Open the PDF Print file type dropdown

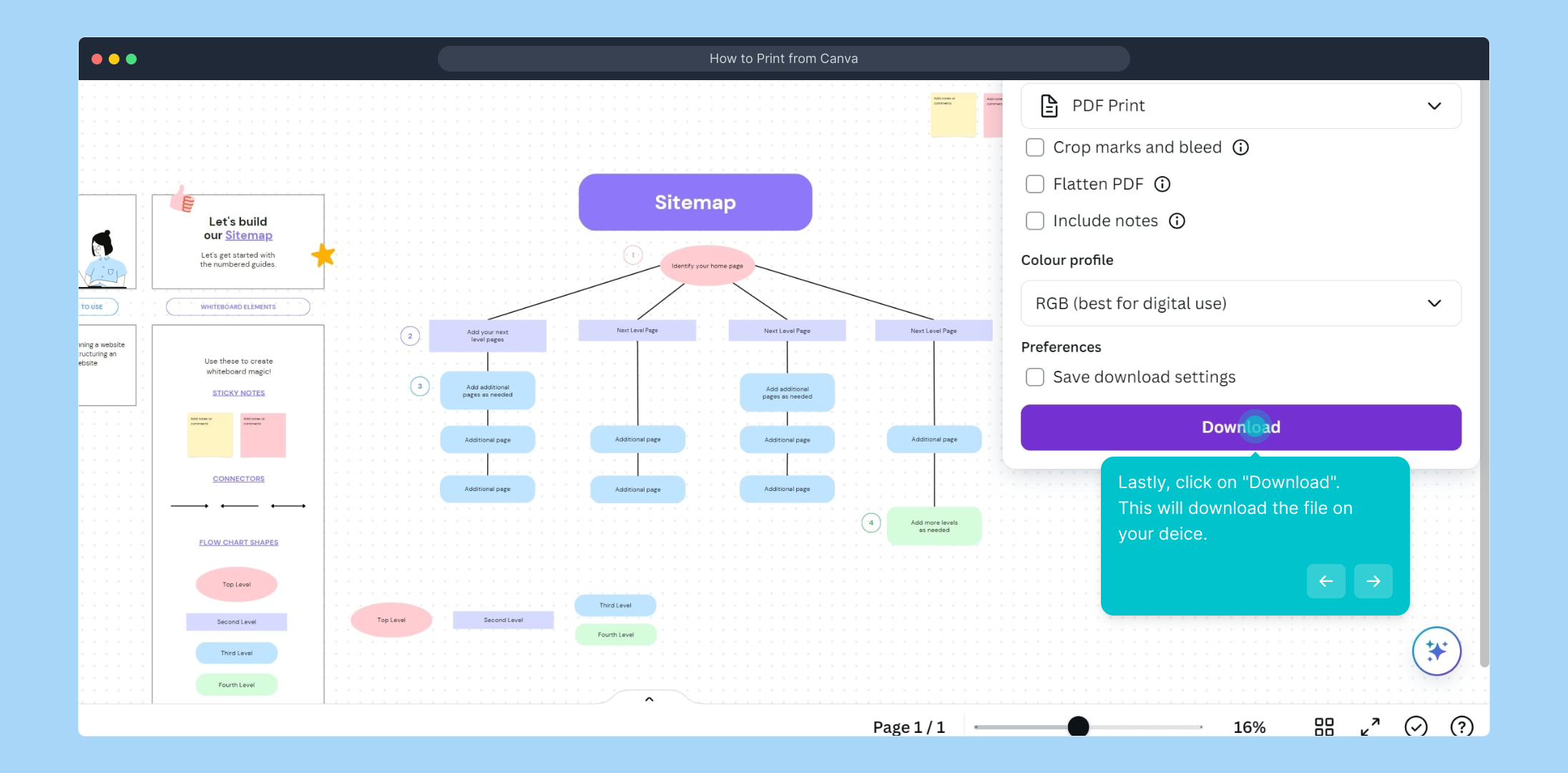tap(1240, 106)
